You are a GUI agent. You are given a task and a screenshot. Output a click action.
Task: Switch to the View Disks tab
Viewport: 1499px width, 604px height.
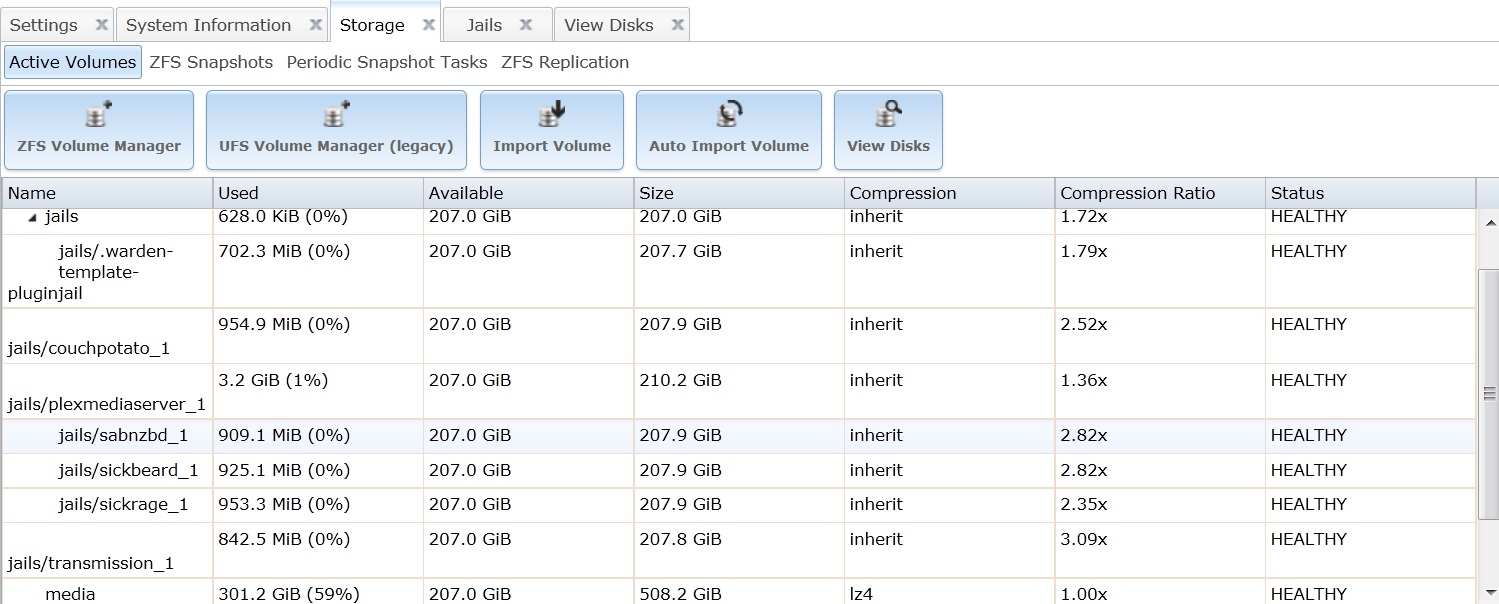tap(609, 25)
